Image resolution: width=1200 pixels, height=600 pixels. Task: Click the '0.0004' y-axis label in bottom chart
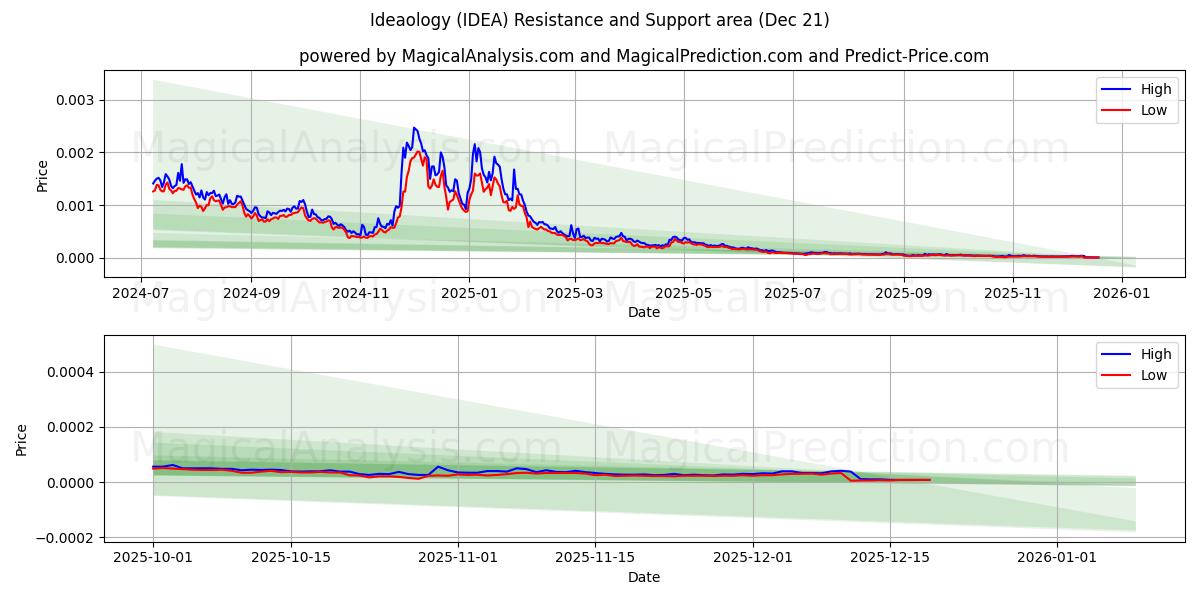point(70,372)
